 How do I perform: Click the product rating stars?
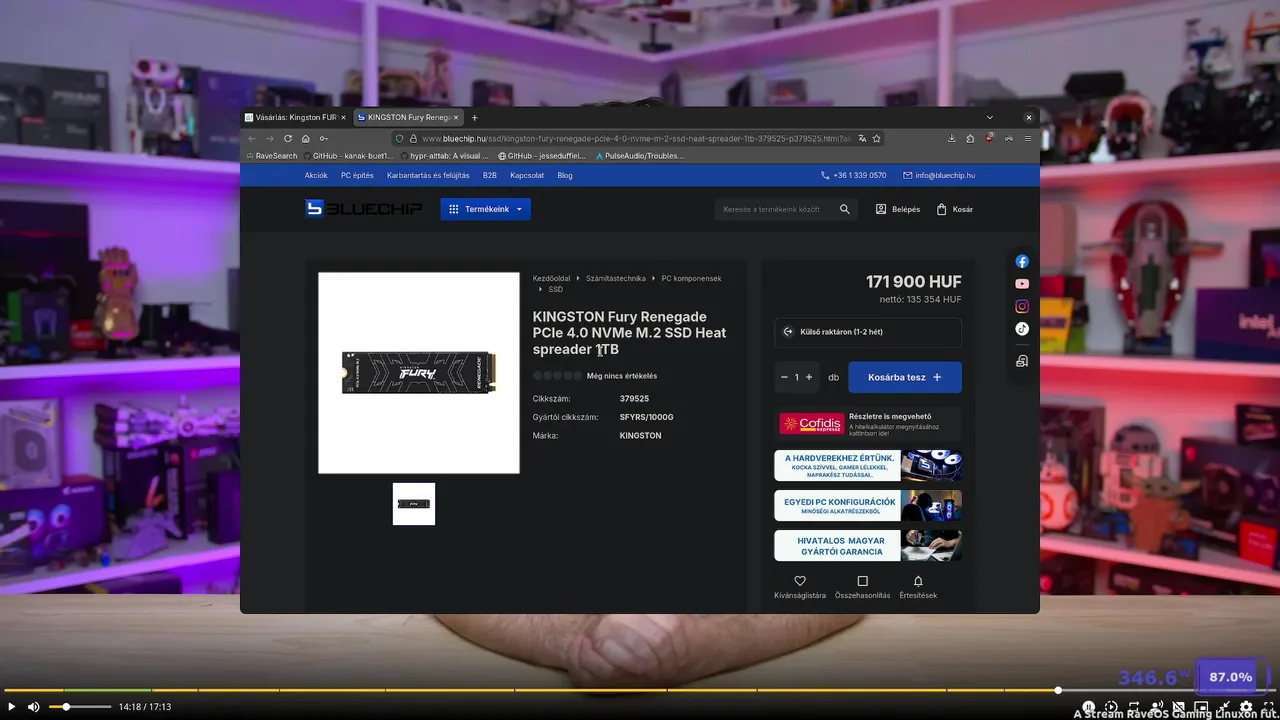pos(557,376)
